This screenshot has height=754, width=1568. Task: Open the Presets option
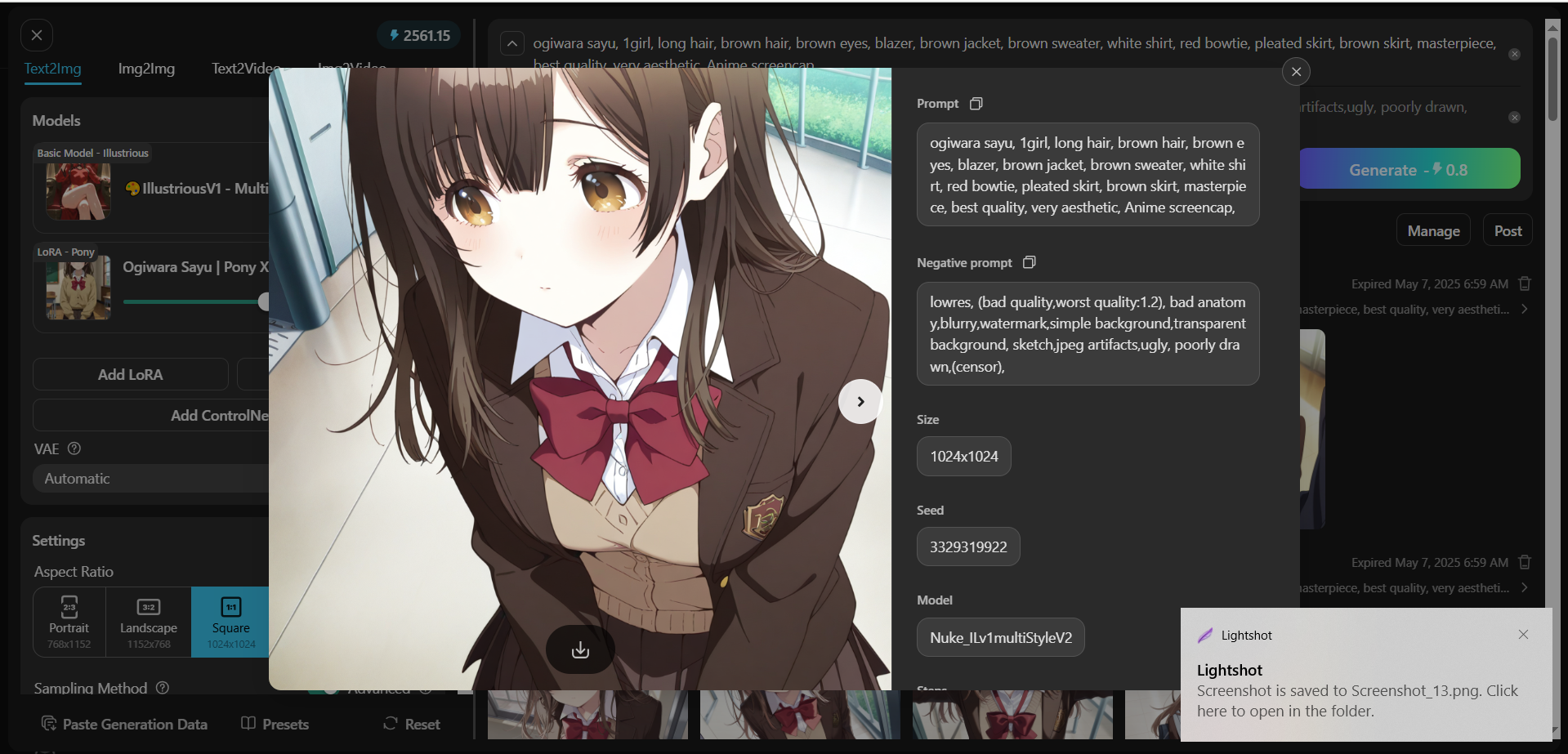tap(275, 724)
